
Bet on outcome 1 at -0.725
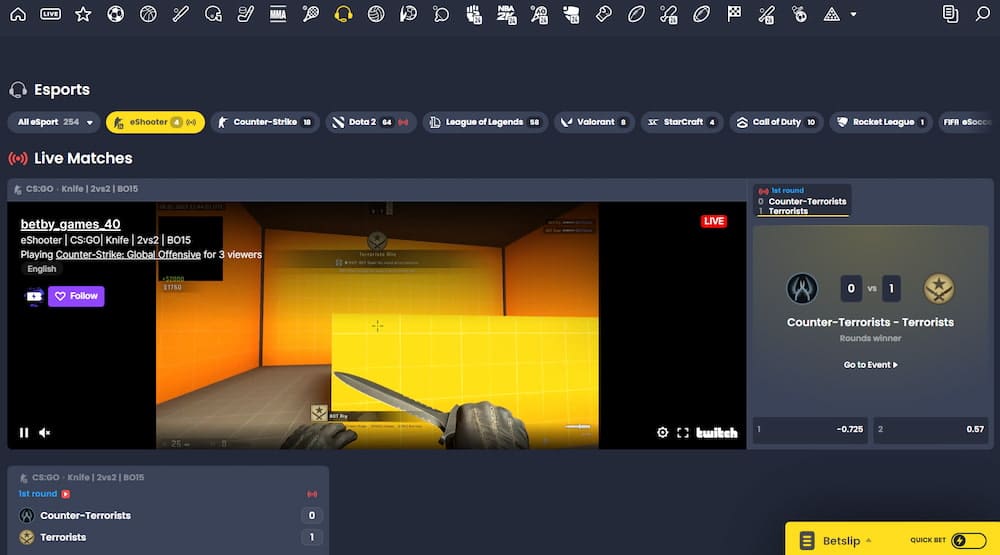[x=811, y=429]
